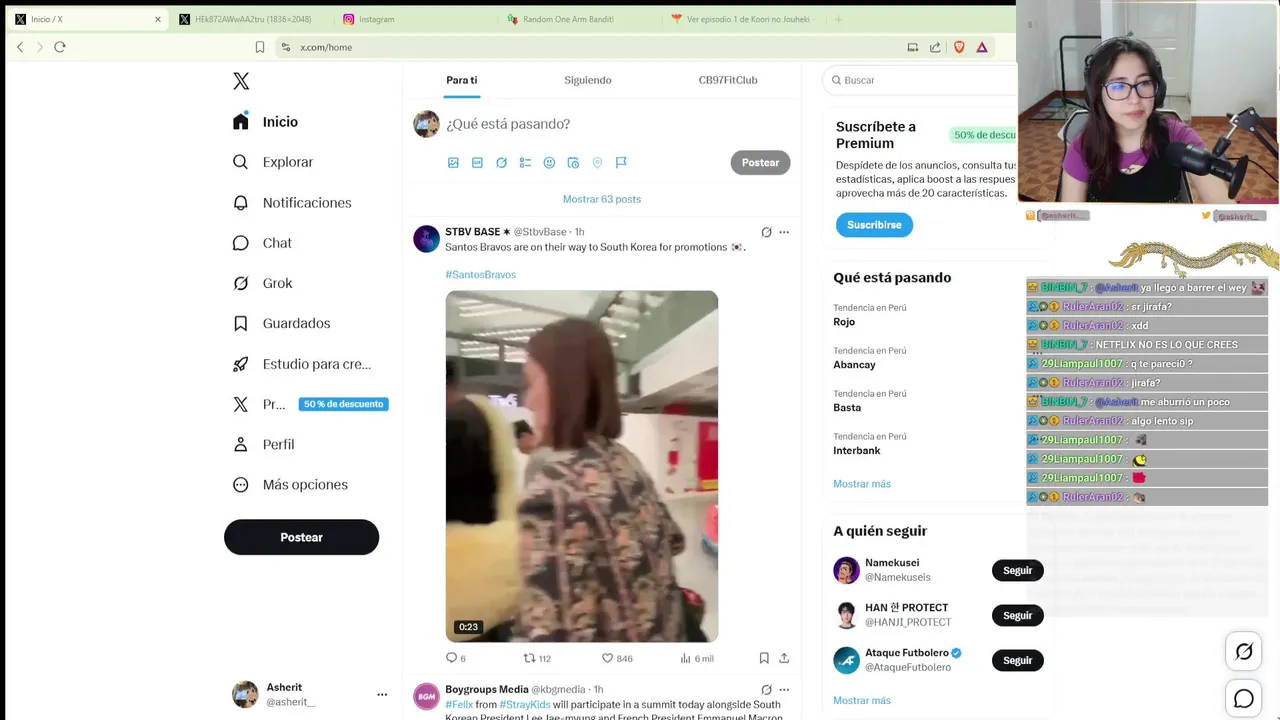1280x720 pixels.
Task: Open Estudio para creadores in the sidebar
Action: click(x=301, y=364)
